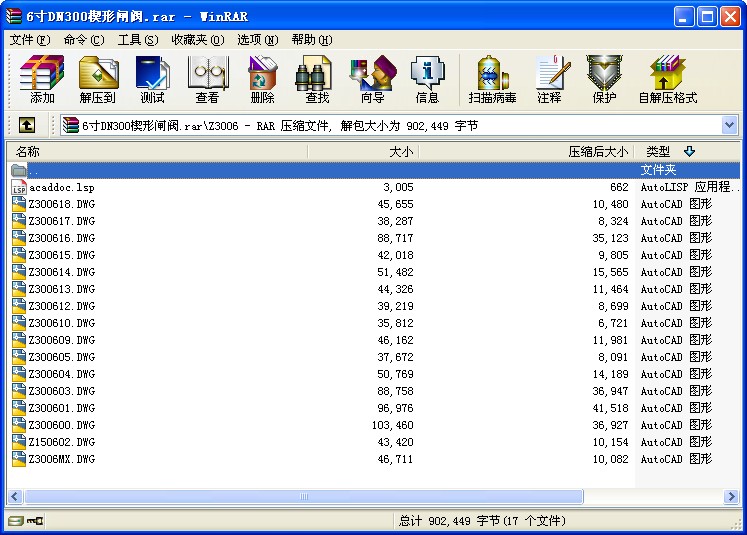This screenshot has width=747, height=535.
Task: Click the 自解压格式 SFX icon
Action: point(667,79)
